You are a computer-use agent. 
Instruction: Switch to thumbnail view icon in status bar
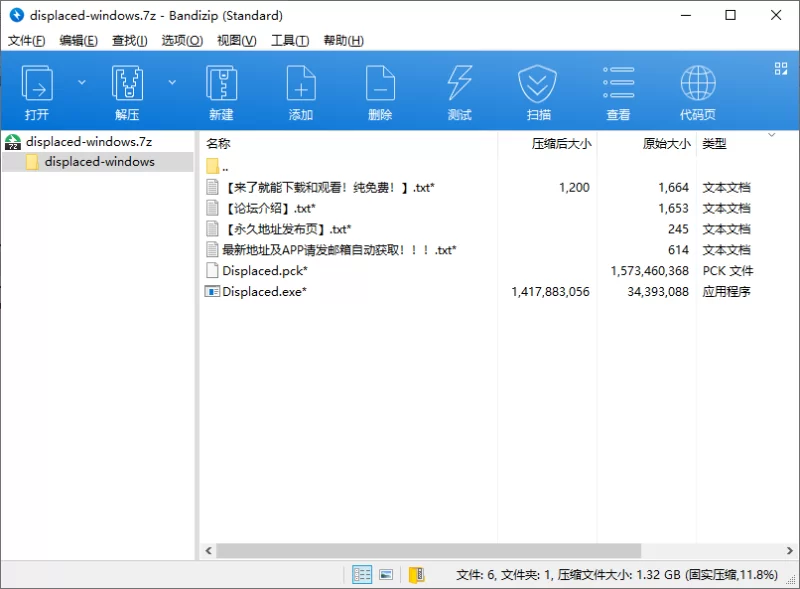(386, 575)
